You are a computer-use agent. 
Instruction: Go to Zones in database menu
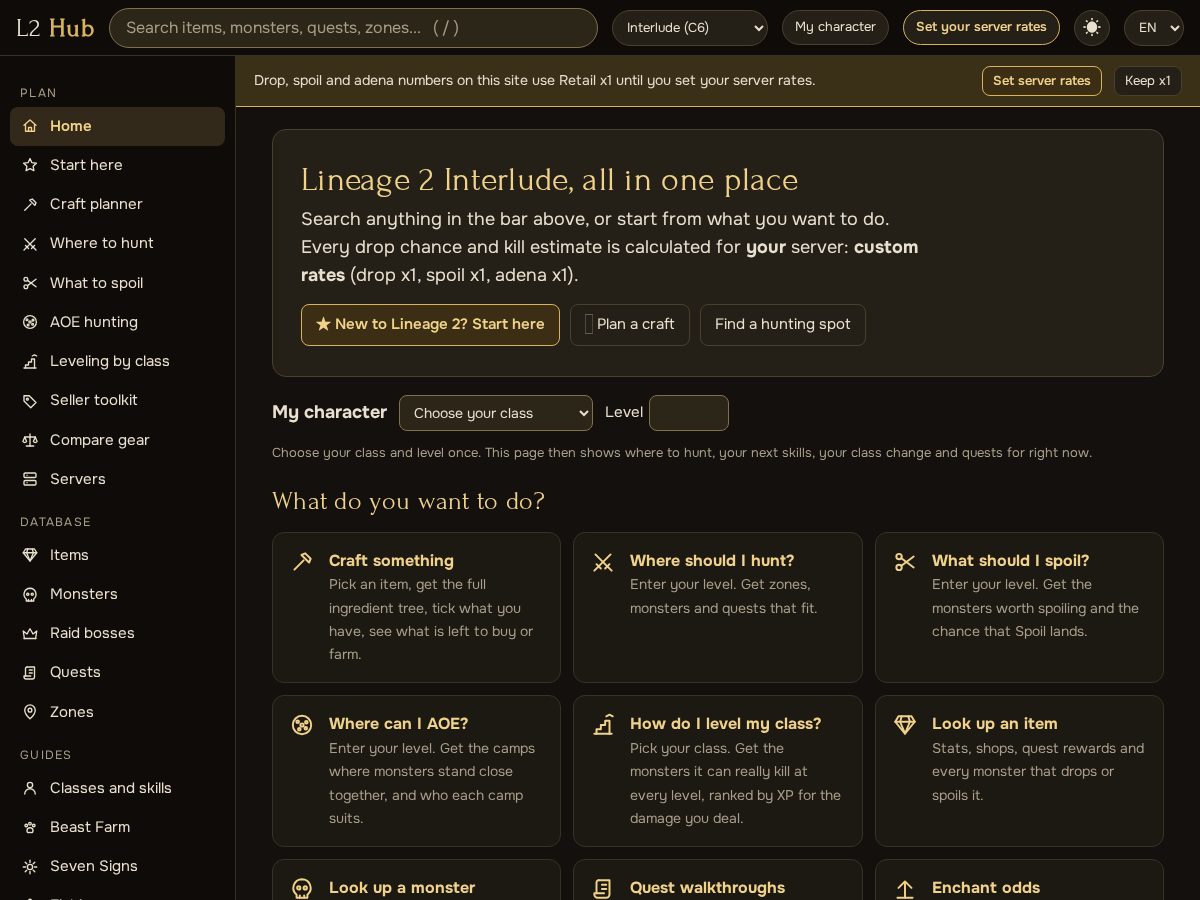117,712
